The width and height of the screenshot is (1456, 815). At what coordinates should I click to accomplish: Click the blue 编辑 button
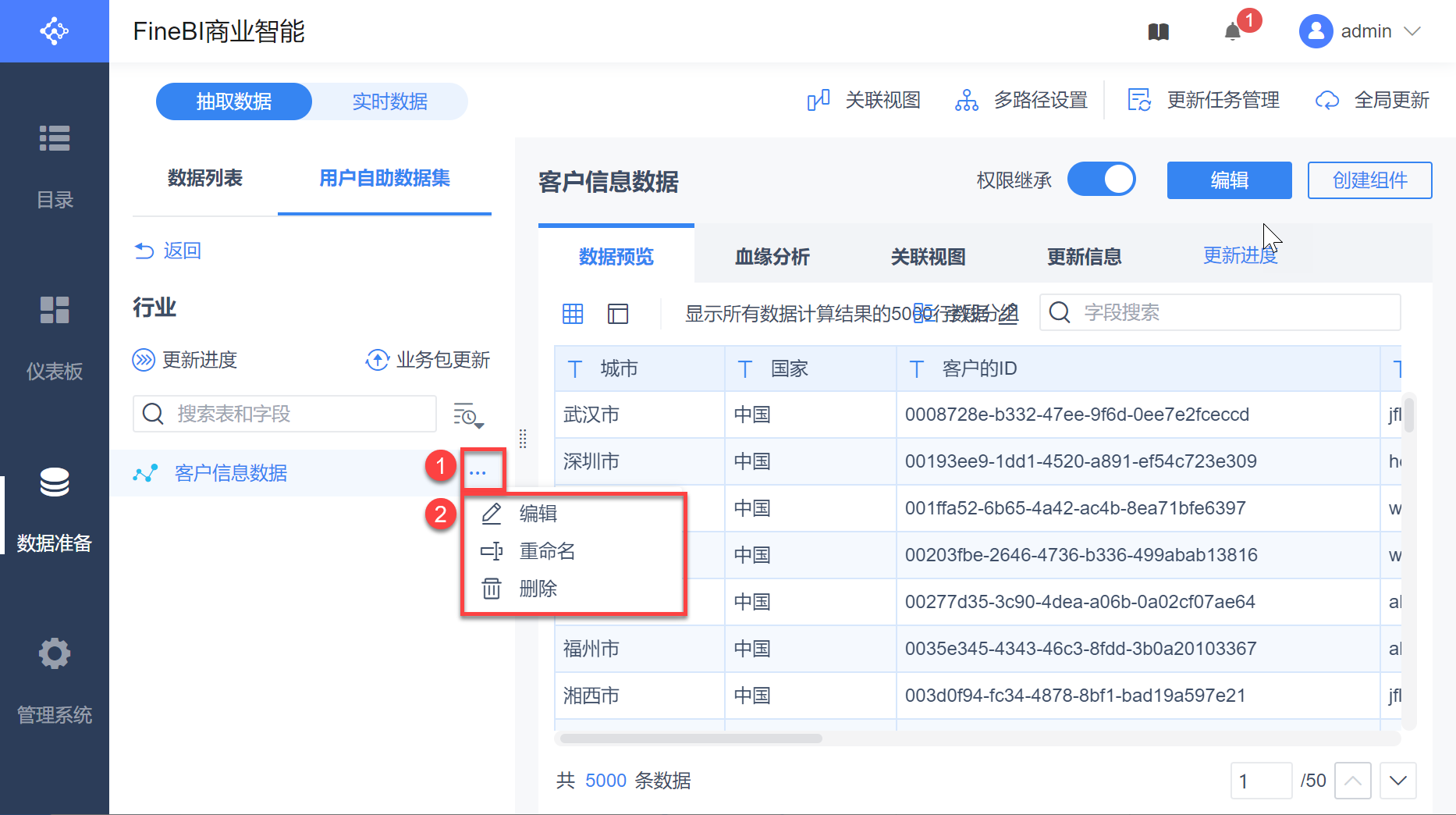tap(1230, 180)
